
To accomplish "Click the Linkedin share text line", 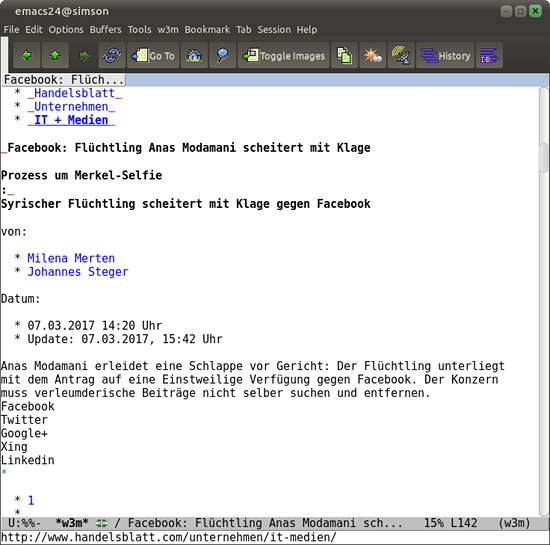I will [x=28, y=460].
